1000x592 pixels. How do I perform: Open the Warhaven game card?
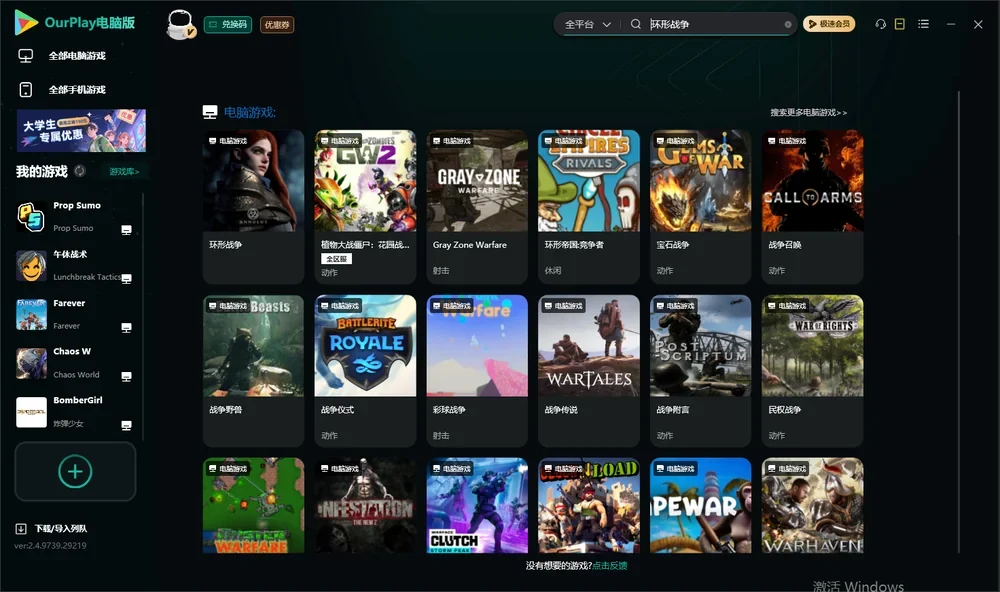(x=812, y=505)
